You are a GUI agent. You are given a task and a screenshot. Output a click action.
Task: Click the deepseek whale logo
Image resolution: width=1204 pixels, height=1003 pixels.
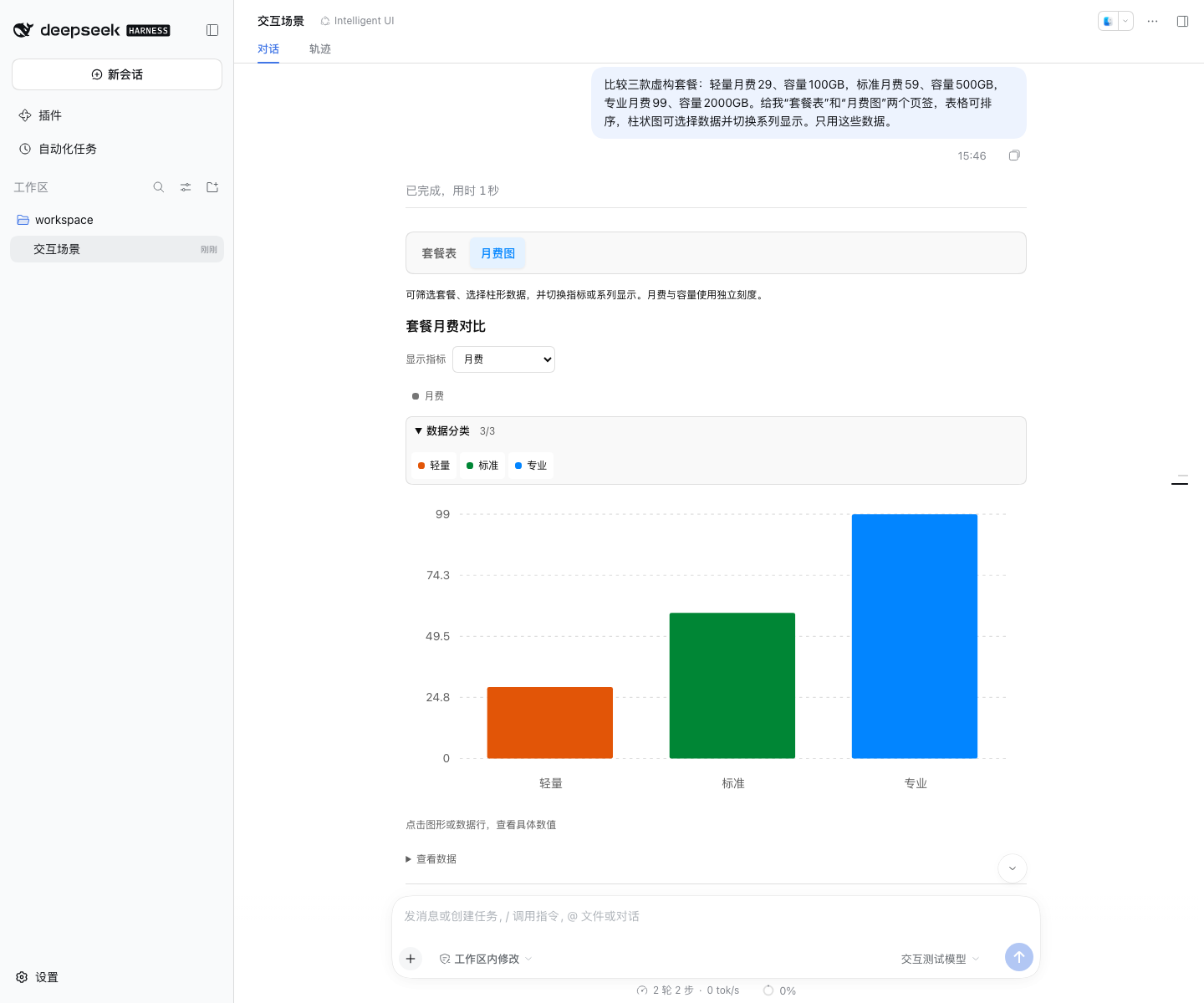click(x=23, y=30)
